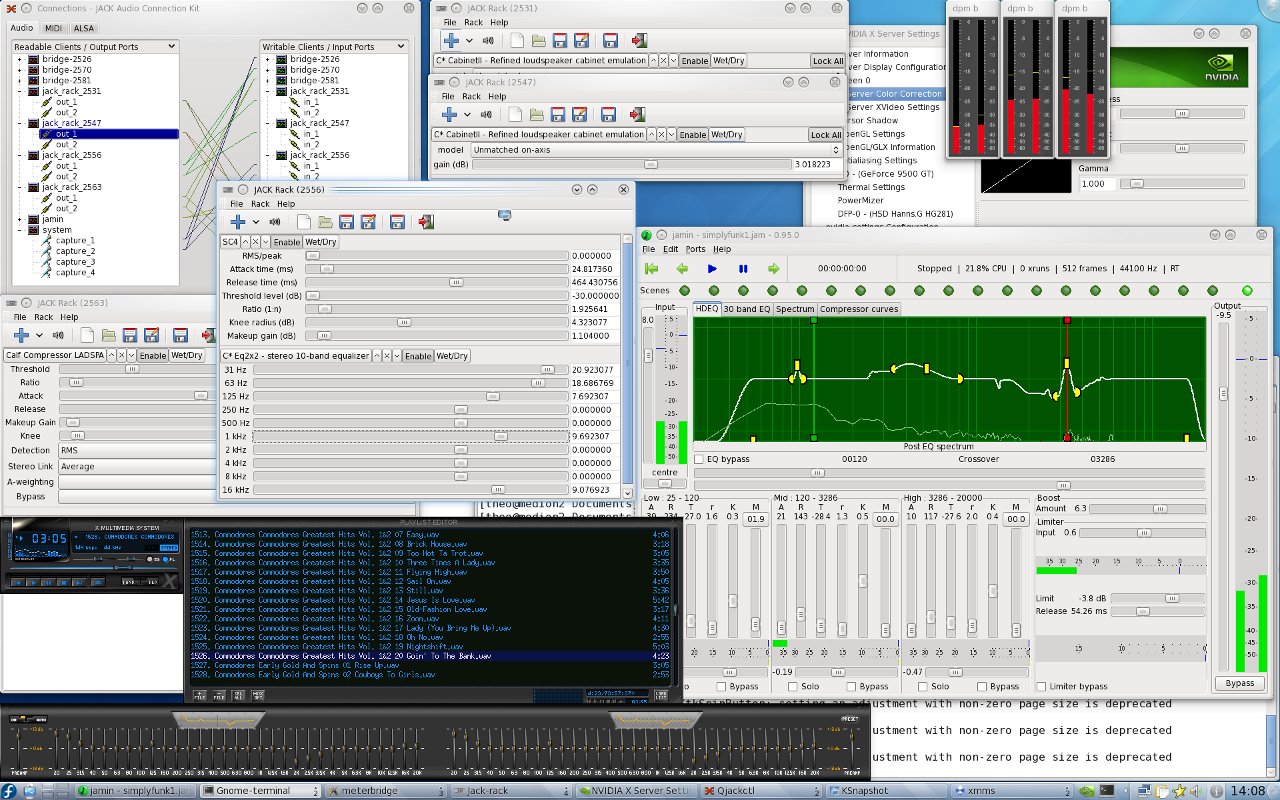Open Stereo Link combo box showing Average

click(x=136, y=466)
